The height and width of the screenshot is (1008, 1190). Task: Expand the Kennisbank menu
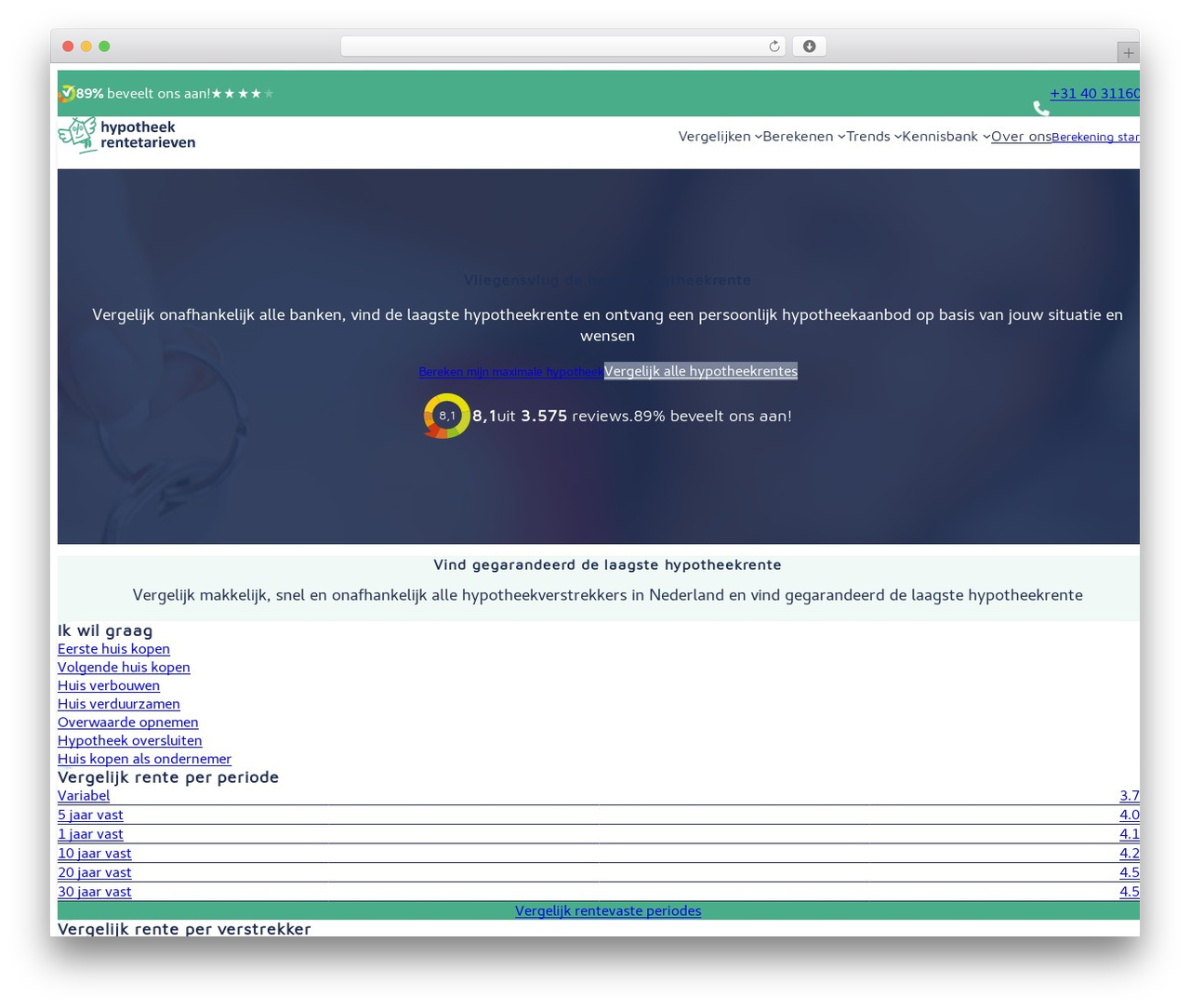point(945,137)
